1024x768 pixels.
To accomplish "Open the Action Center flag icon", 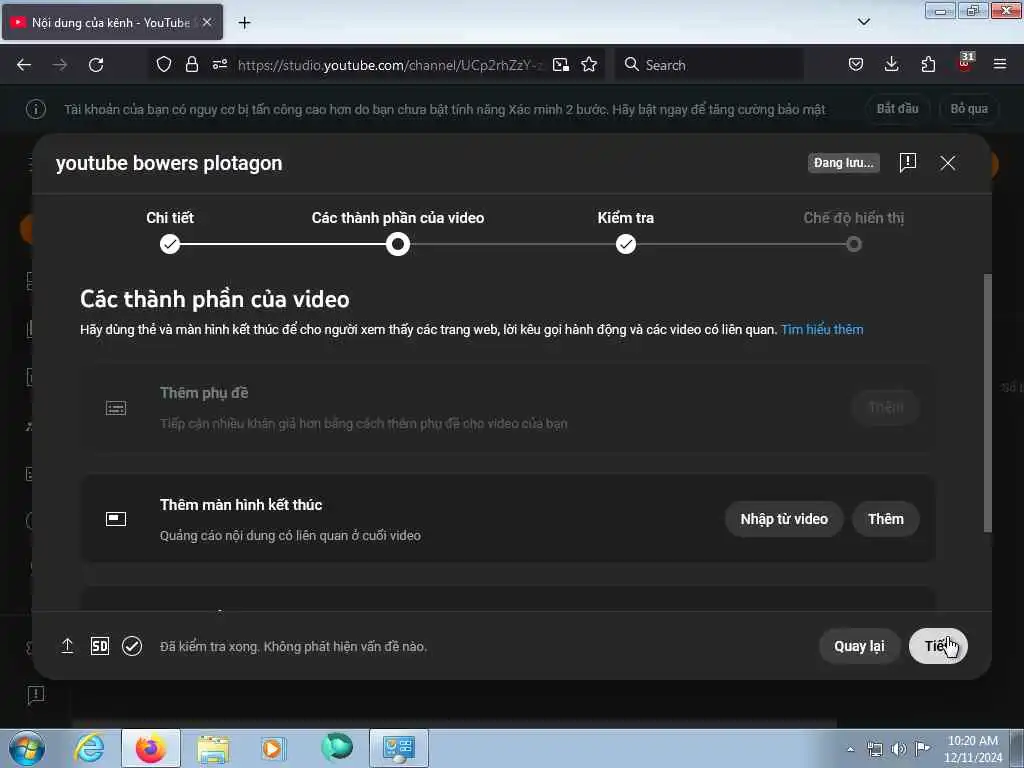I will point(922,748).
